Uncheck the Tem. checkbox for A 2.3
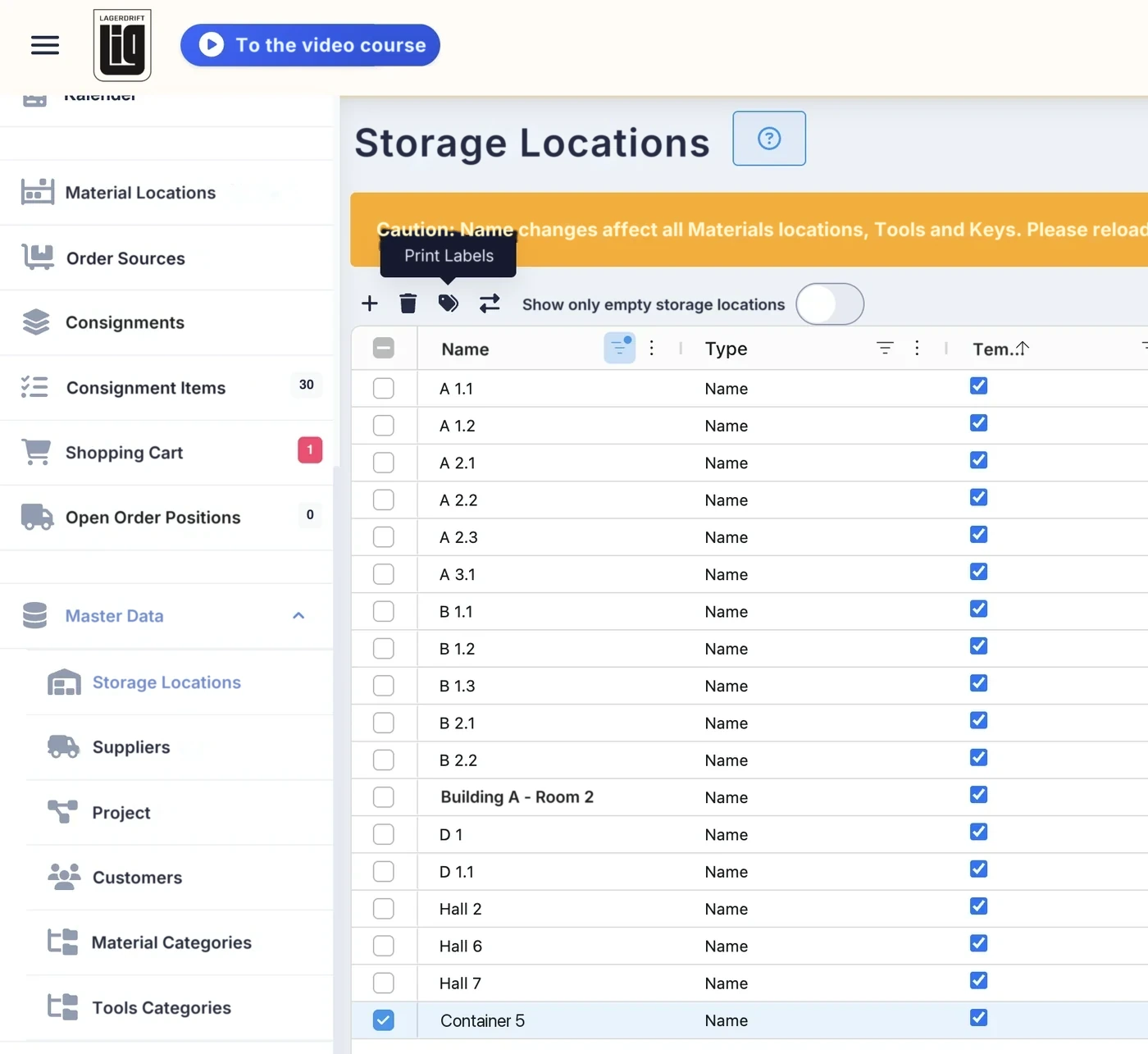 coord(978,534)
